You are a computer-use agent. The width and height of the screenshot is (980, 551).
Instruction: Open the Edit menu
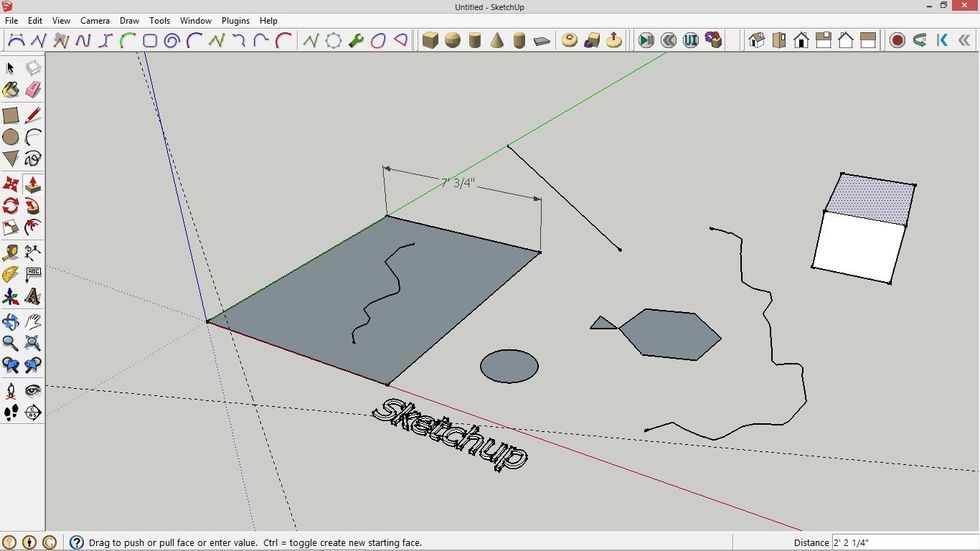click(35, 21)
